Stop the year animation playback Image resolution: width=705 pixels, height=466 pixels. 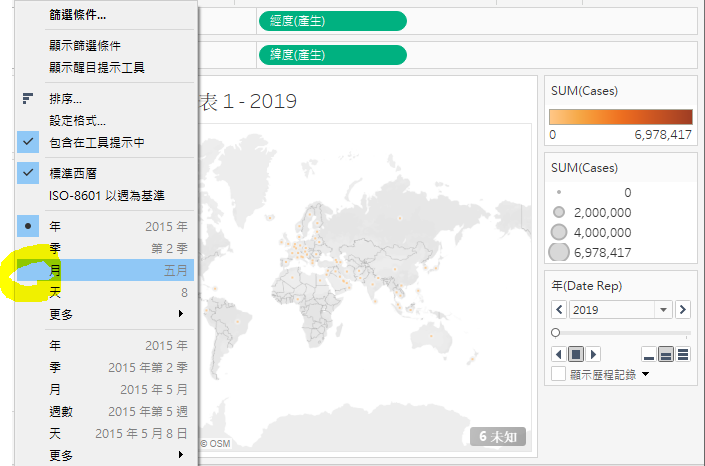click(576, 354)
